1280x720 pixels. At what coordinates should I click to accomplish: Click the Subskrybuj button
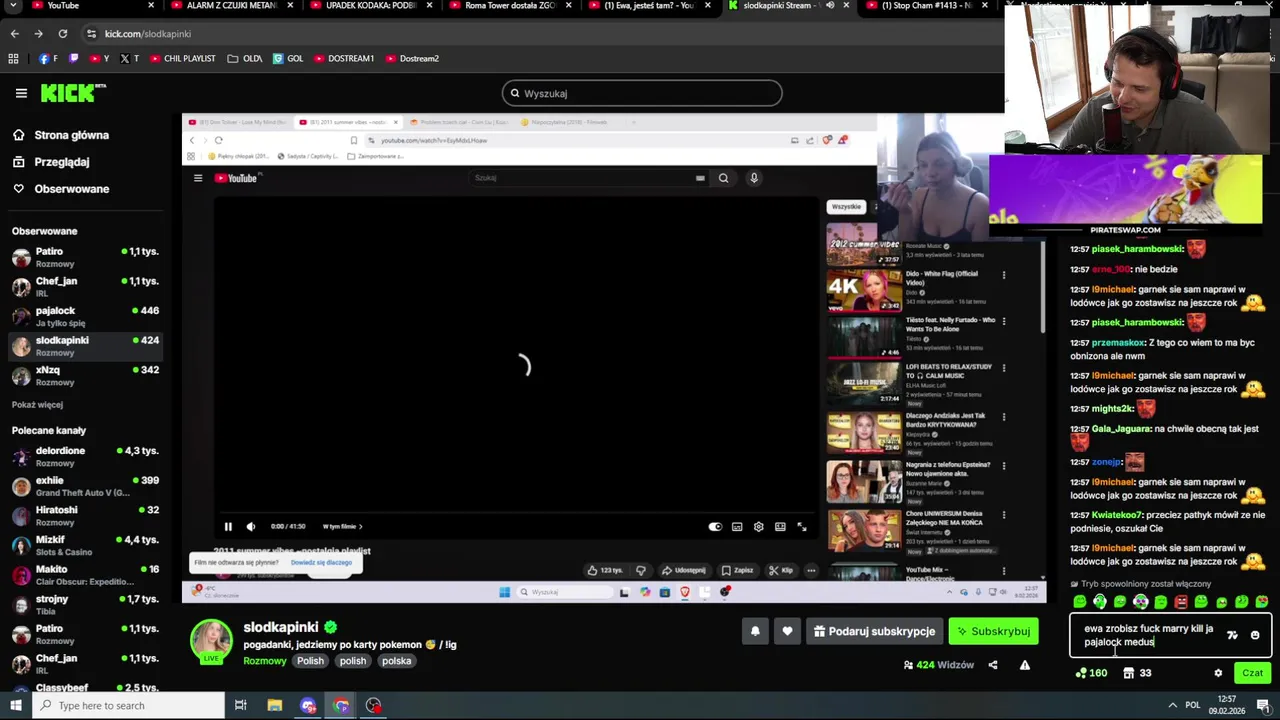click(993, 631)
